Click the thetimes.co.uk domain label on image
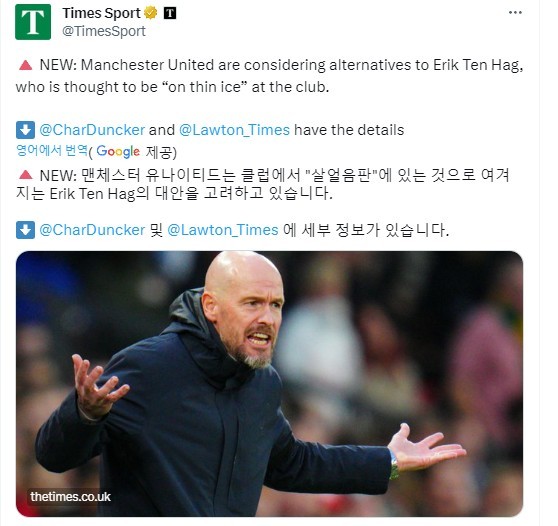Image resolution: width=558 pixels, height=526 pixels. point(70,496)
